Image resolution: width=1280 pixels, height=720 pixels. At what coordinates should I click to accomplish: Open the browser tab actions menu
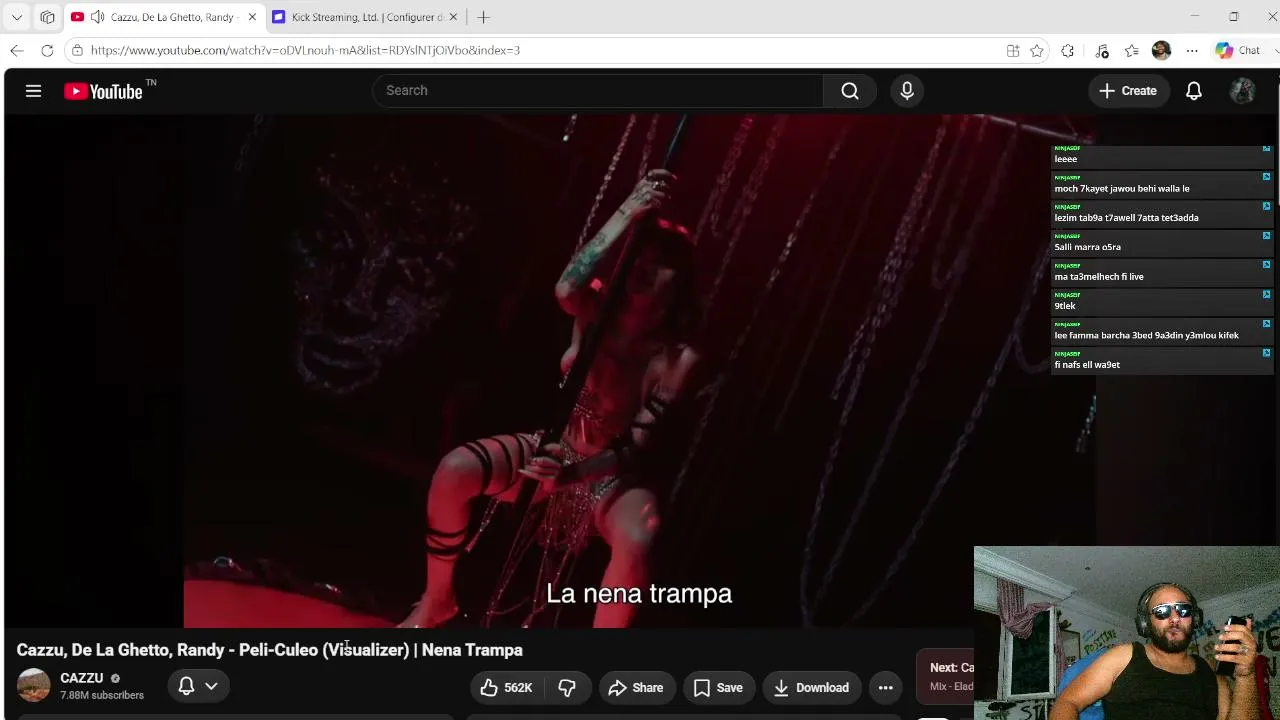coord(17,17)
